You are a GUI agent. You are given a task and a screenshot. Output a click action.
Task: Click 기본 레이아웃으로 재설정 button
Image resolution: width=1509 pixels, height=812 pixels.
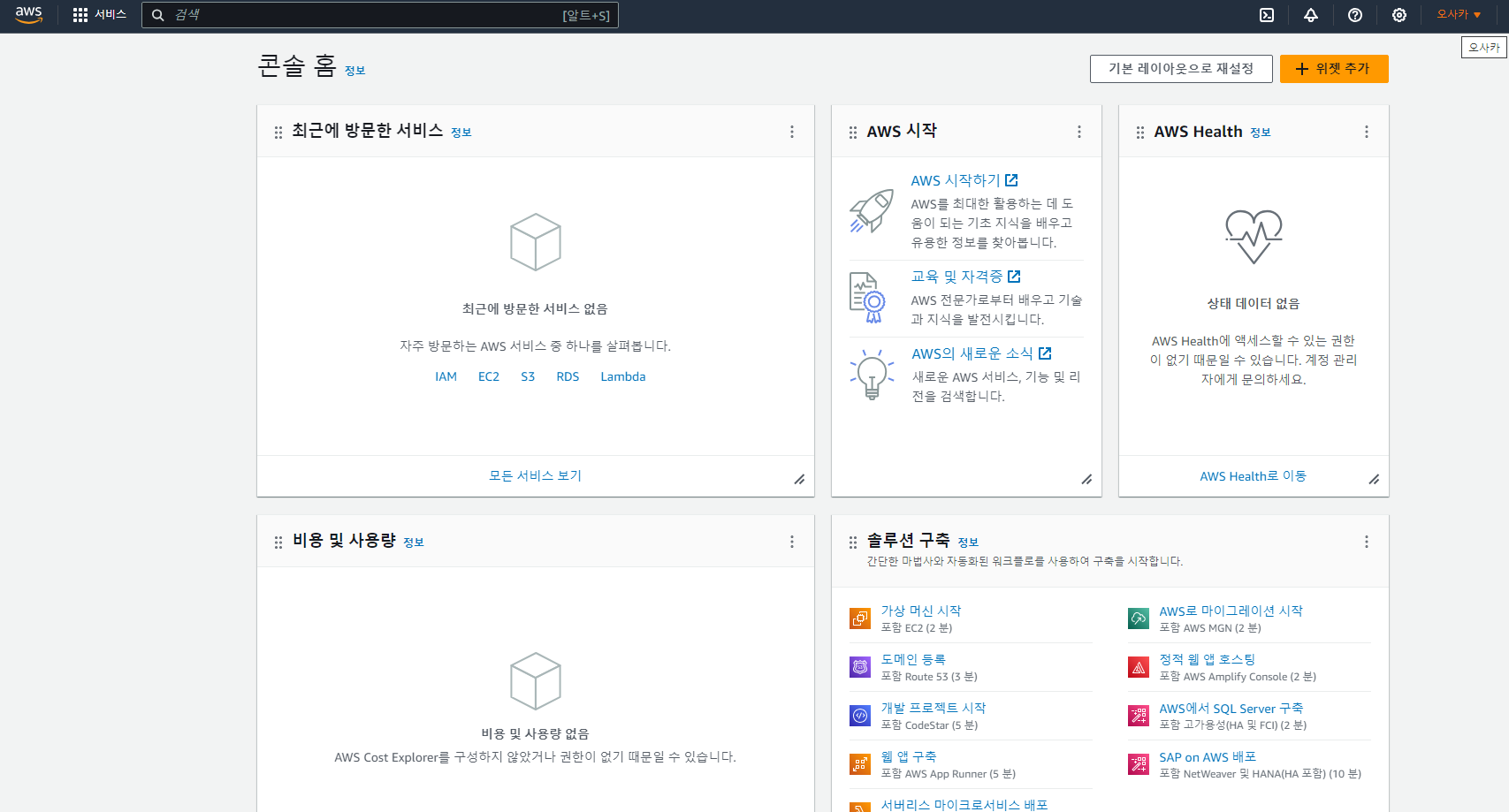click(x=1181, y=69)
